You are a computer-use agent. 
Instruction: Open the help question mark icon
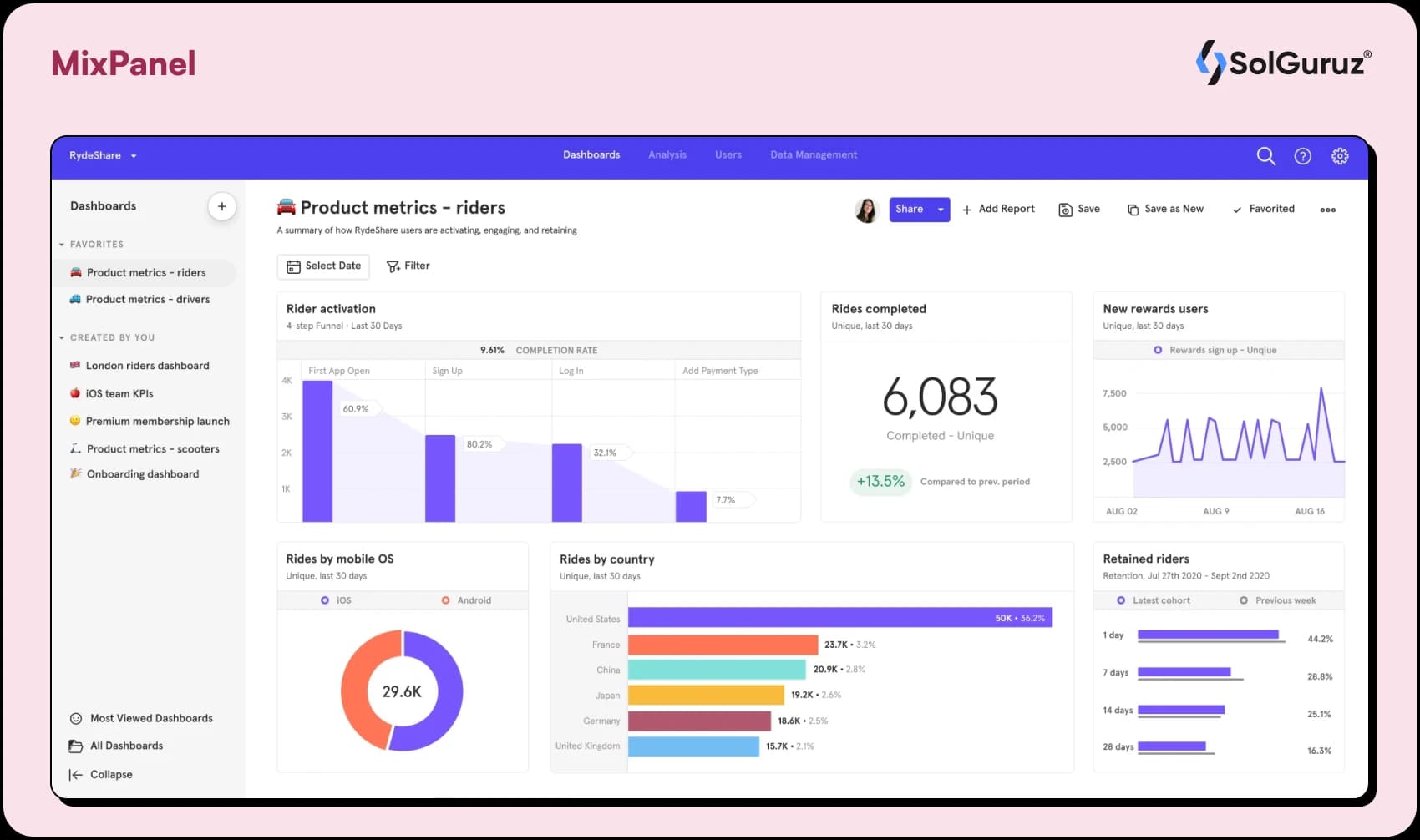tap(1302, 156)
